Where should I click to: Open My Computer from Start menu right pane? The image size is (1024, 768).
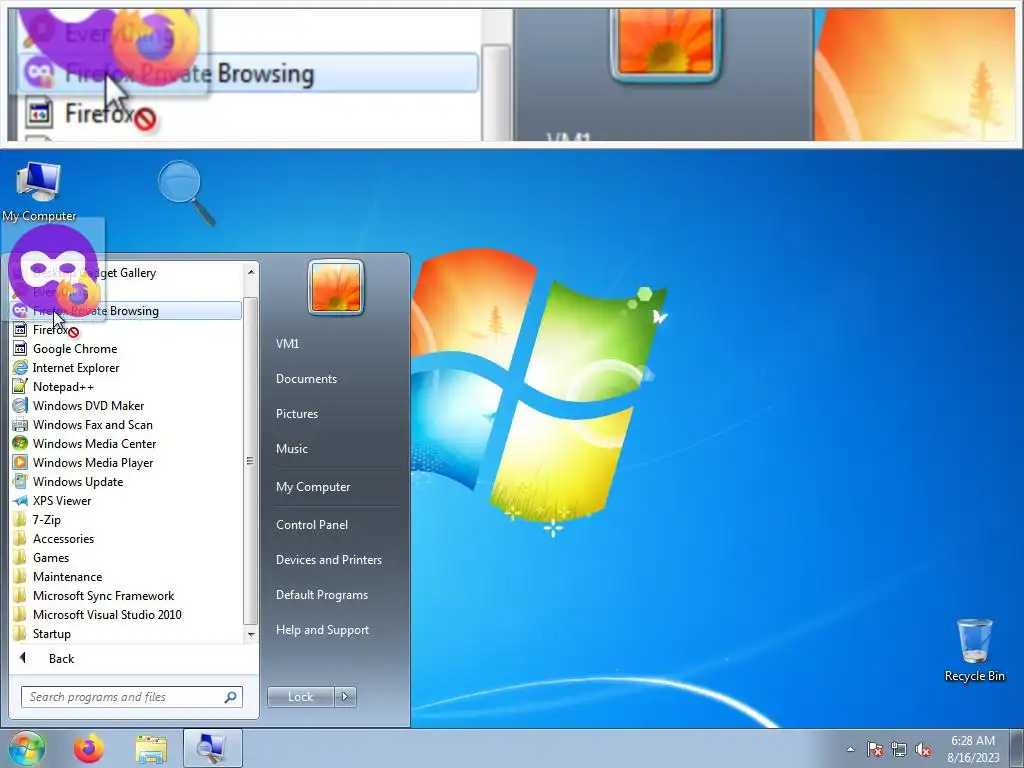313,487
